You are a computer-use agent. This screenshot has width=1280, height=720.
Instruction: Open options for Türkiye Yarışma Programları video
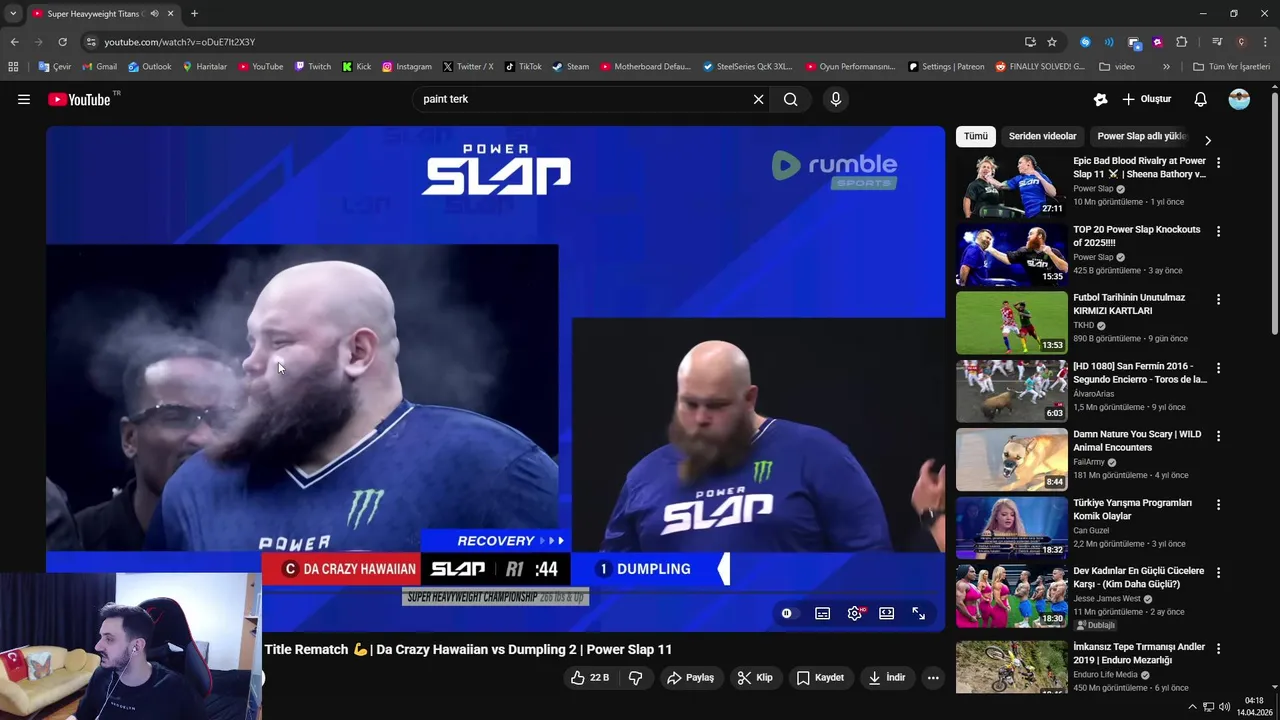pos(1218,504)
